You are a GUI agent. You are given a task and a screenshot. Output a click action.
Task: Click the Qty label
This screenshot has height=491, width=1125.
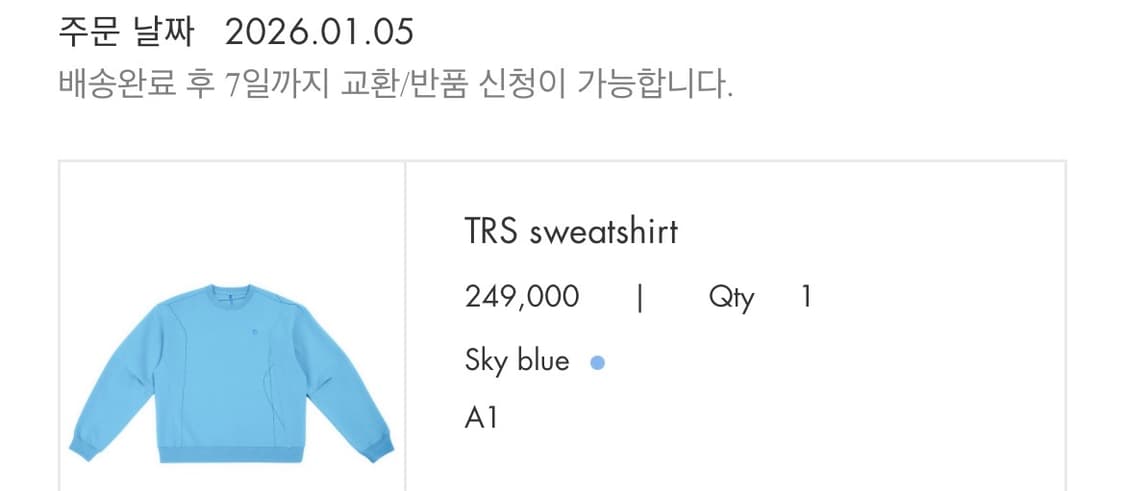[x=731, y=297]
